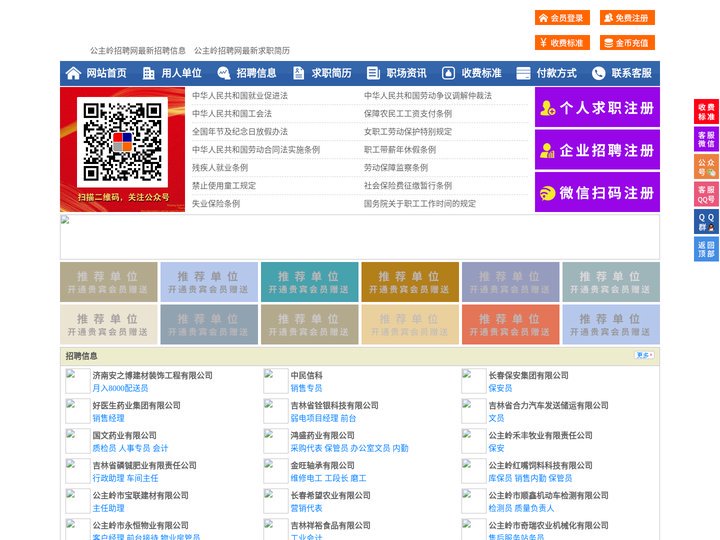Open 禁止使用童工规定 link
The image size is (720, 540).
pyautogui.click(x=224, y=186)
